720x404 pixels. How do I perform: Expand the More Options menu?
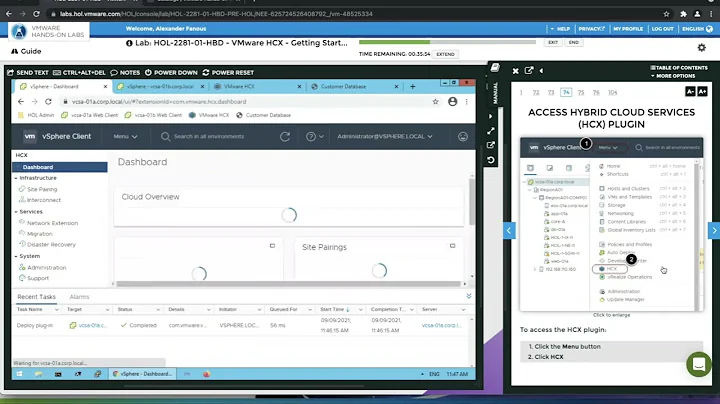click(673, 76)
